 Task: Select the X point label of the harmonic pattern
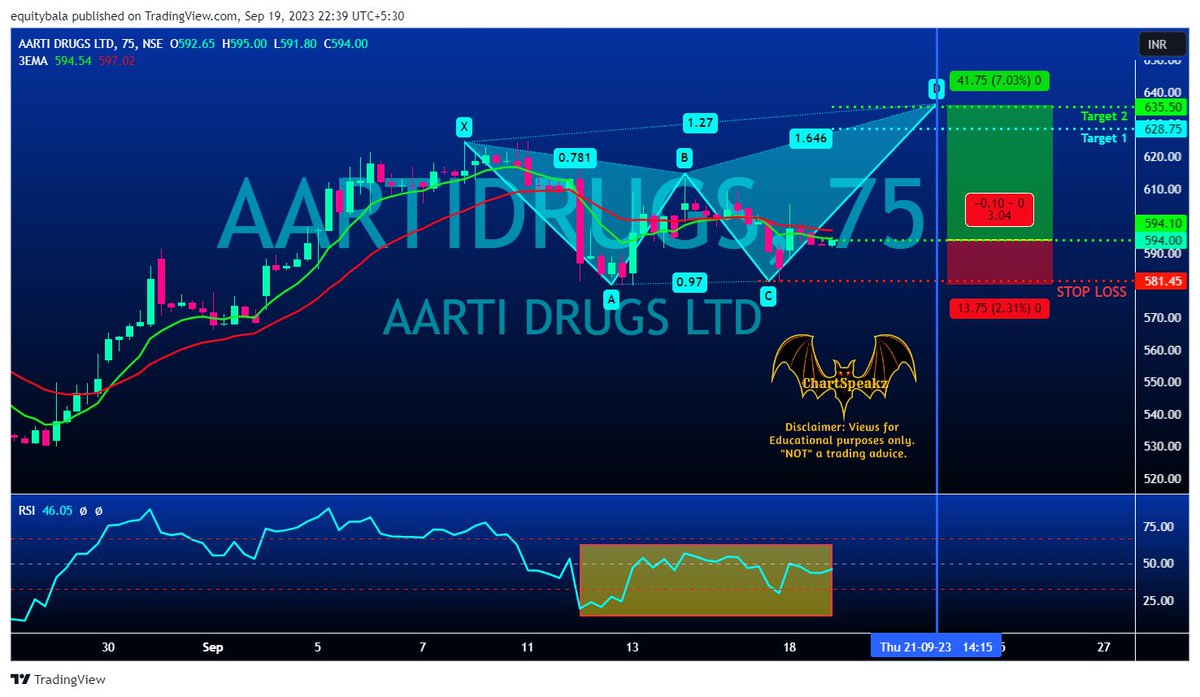click(464, 126)
